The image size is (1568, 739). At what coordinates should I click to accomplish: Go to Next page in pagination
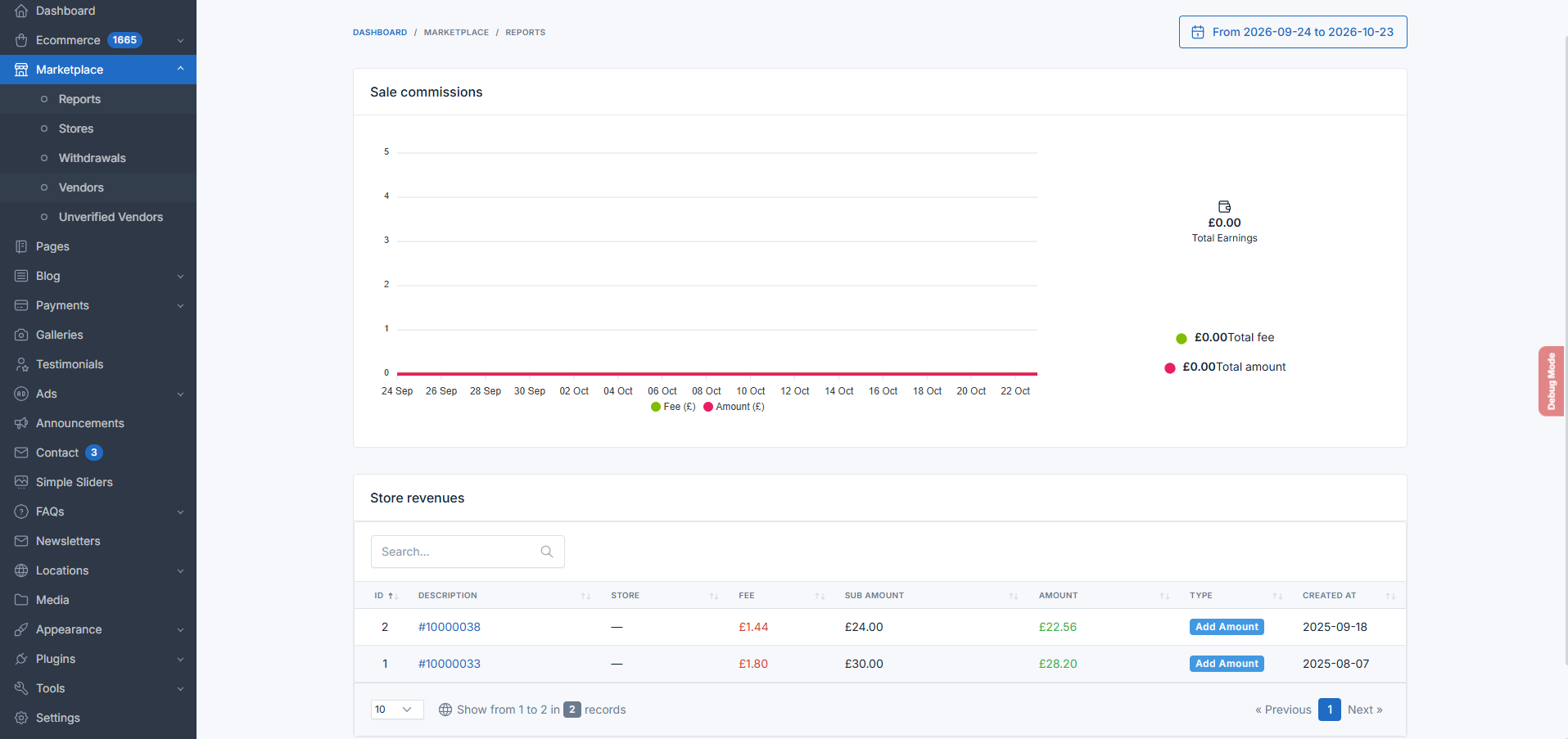point(1365,710)
